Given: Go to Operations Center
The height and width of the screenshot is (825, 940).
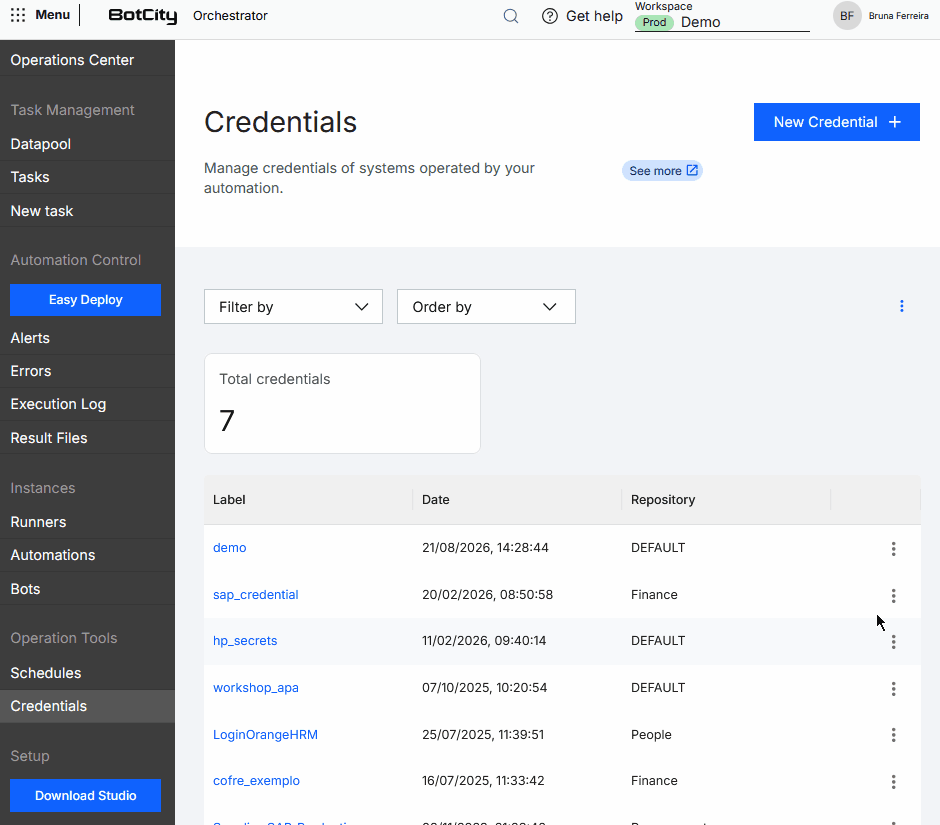Looking at the screenshot, I should (x=87, y=60).
